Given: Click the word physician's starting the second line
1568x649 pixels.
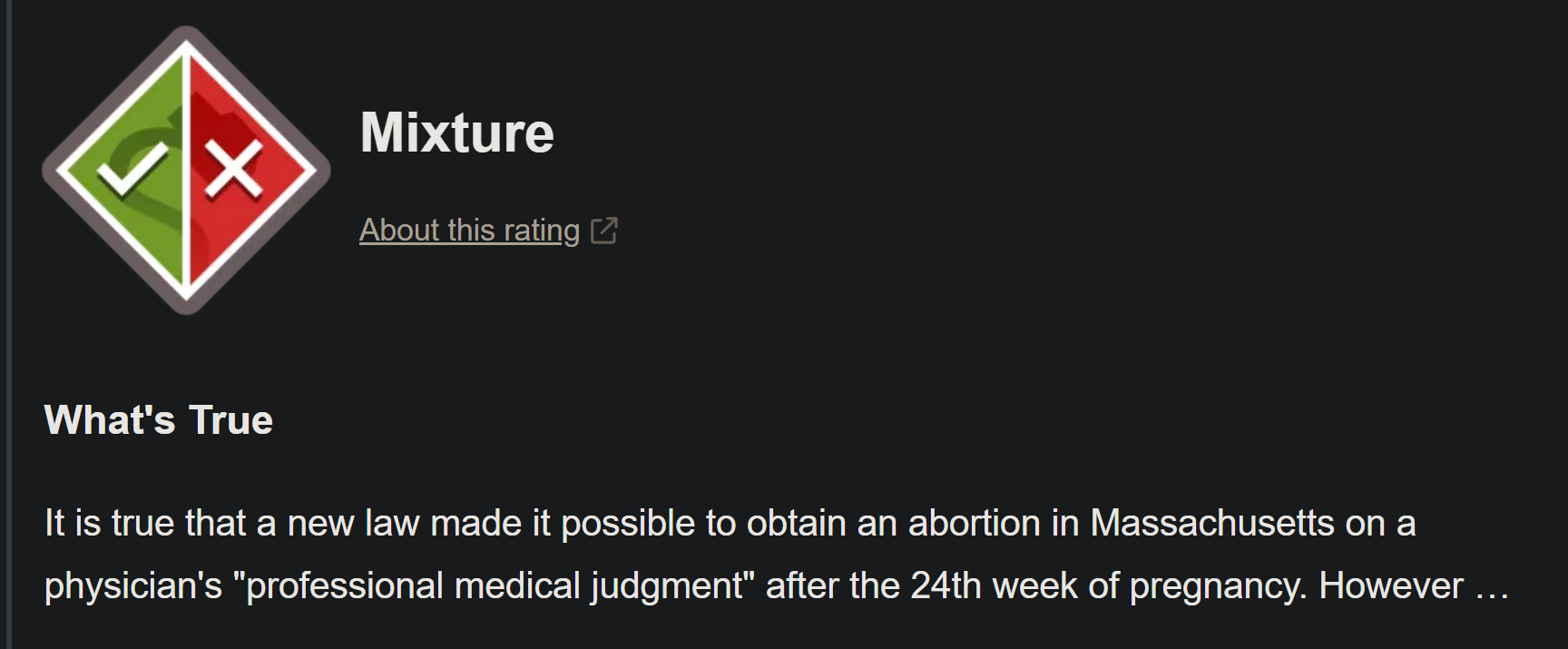Looking at the screenshot, I should click(133, 586).
